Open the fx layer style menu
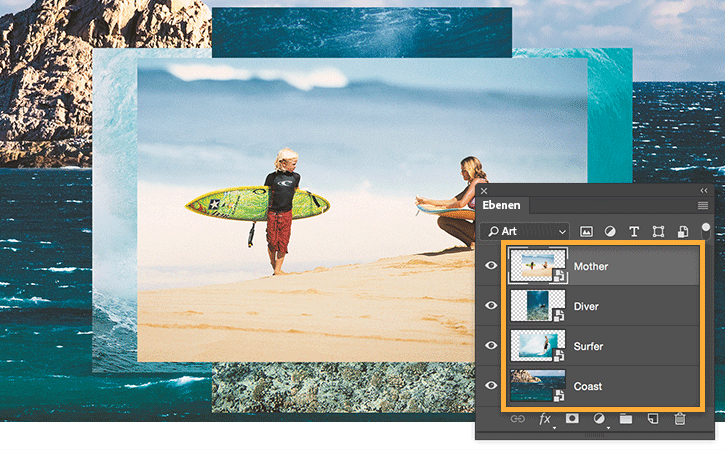This screenshot has width=725, height=450. coord(545,419)
